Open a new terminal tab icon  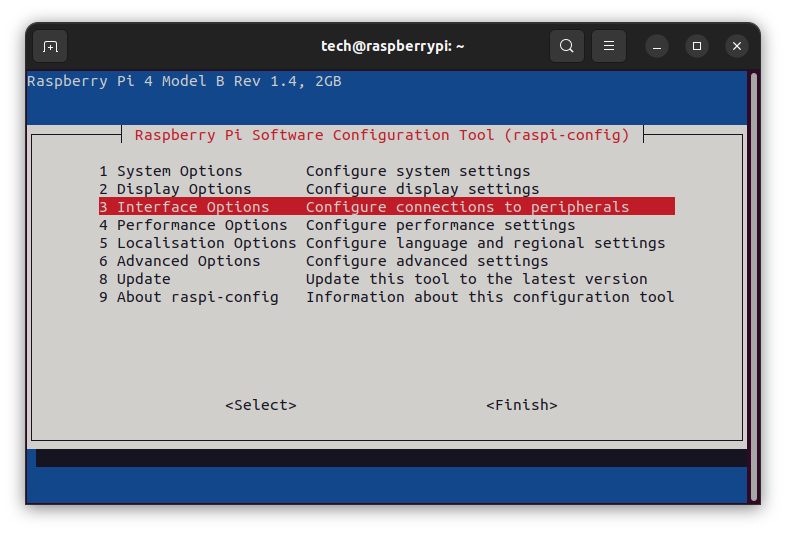pos(50,46)
